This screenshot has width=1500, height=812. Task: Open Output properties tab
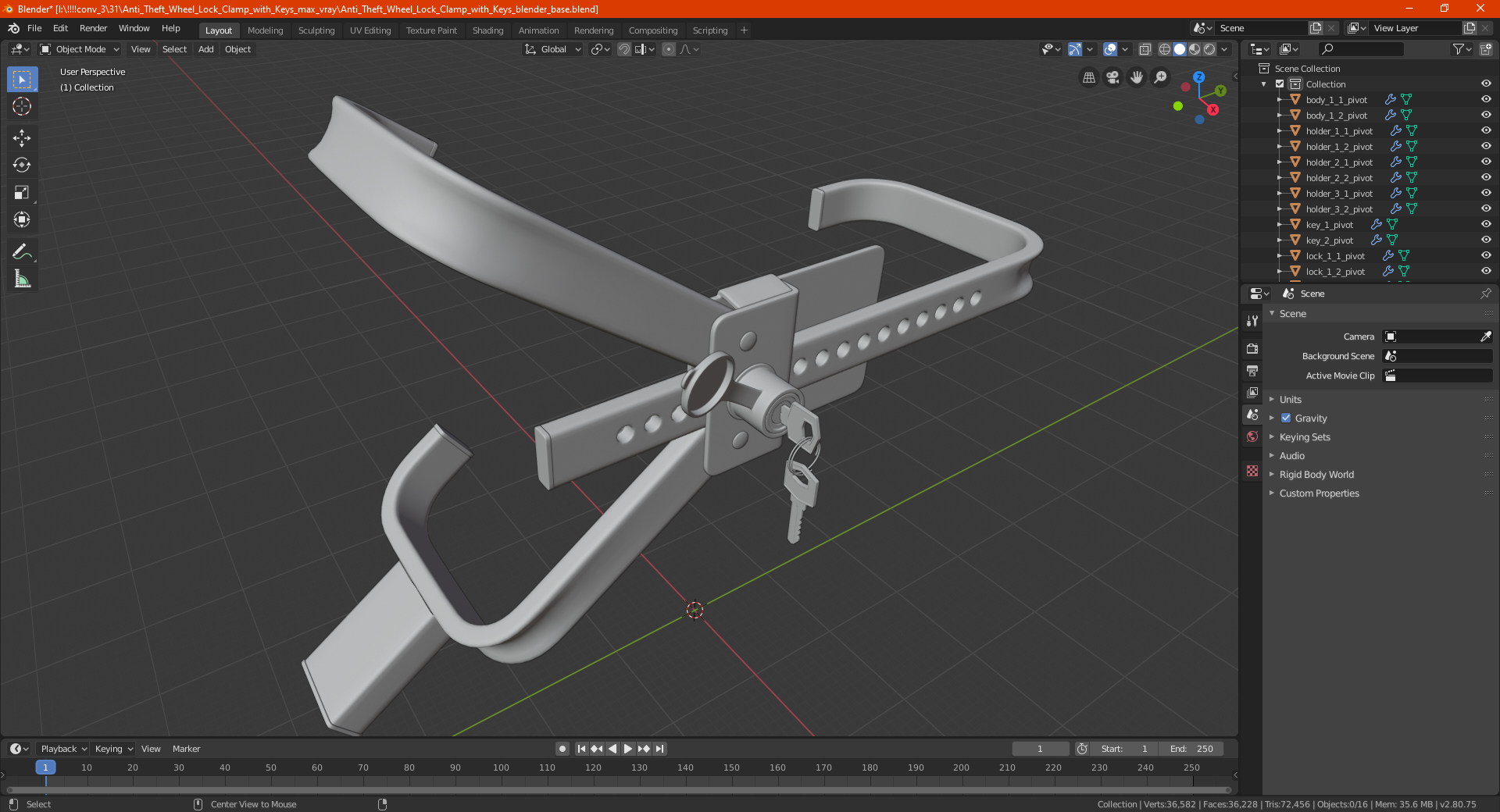1252,370
